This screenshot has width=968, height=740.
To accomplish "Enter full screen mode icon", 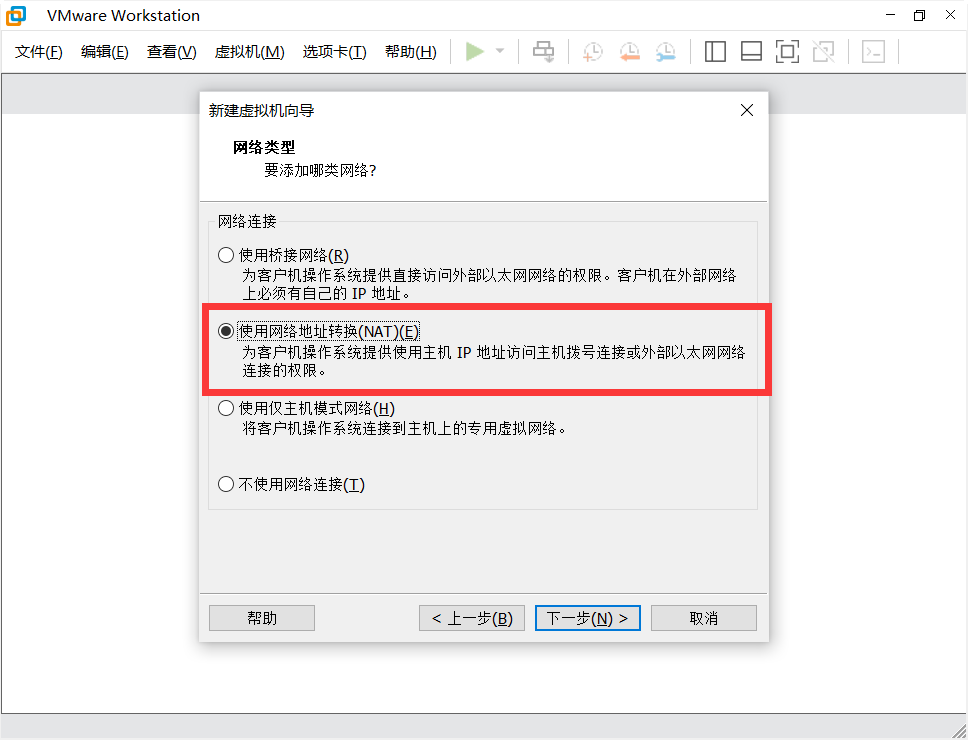I will point(787,52).
